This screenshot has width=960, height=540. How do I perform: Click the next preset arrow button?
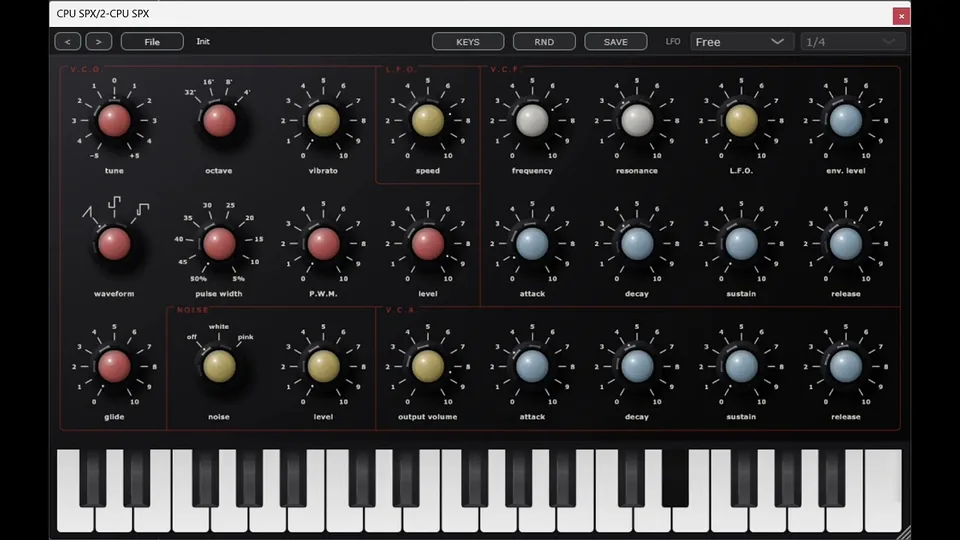pyautogui.click(x=99, y=42)
